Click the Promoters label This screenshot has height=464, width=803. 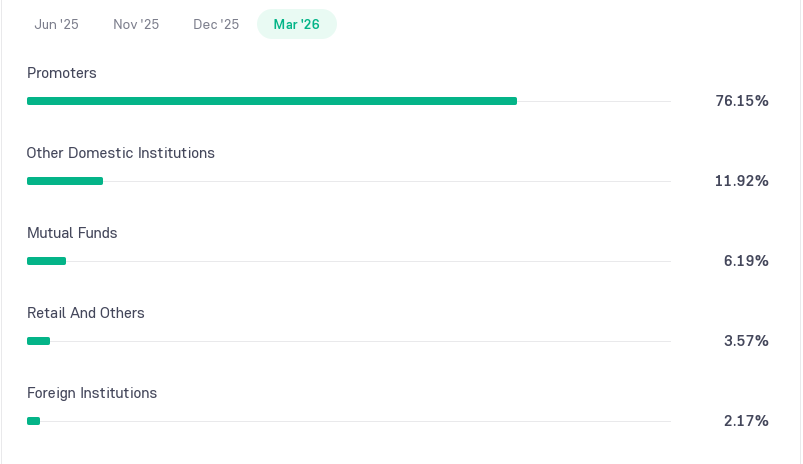click(61, 73)
